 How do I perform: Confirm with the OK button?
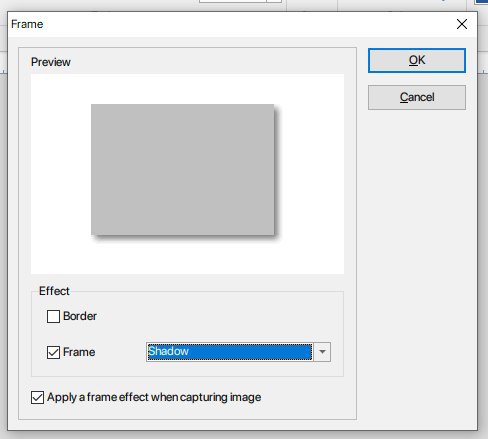click(x=417, y=60)
